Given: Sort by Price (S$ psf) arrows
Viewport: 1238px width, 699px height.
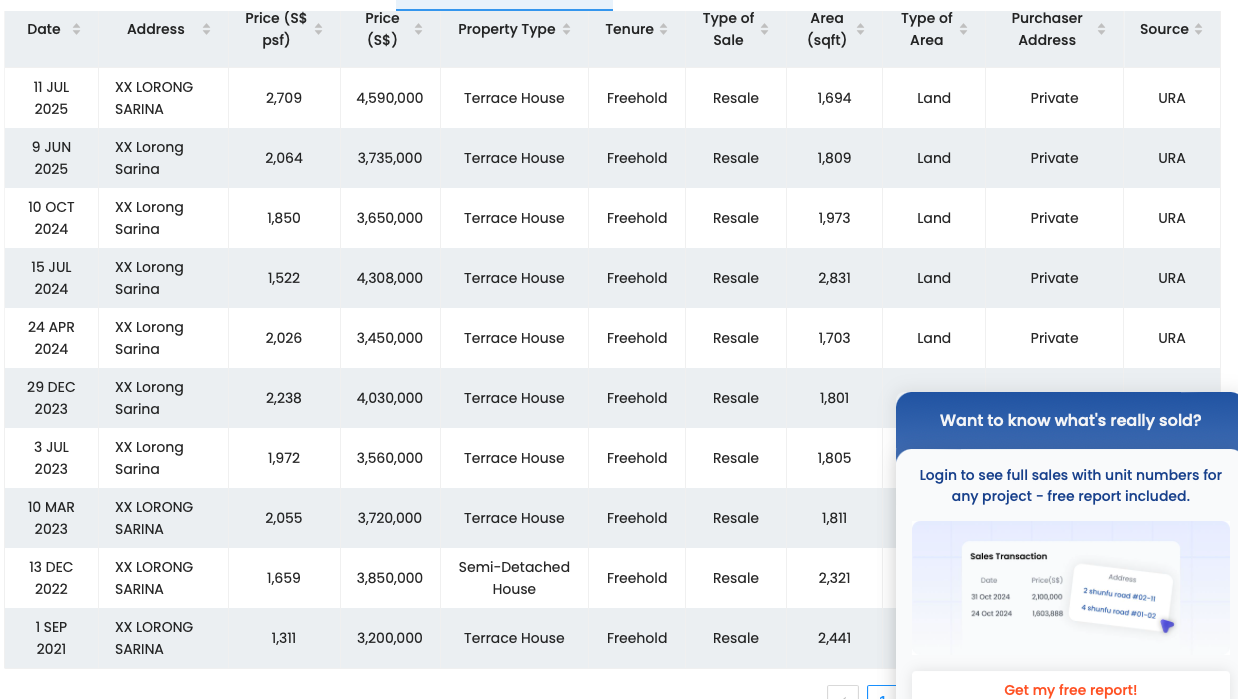Looking at the screenshot, I should coord(319,30).
